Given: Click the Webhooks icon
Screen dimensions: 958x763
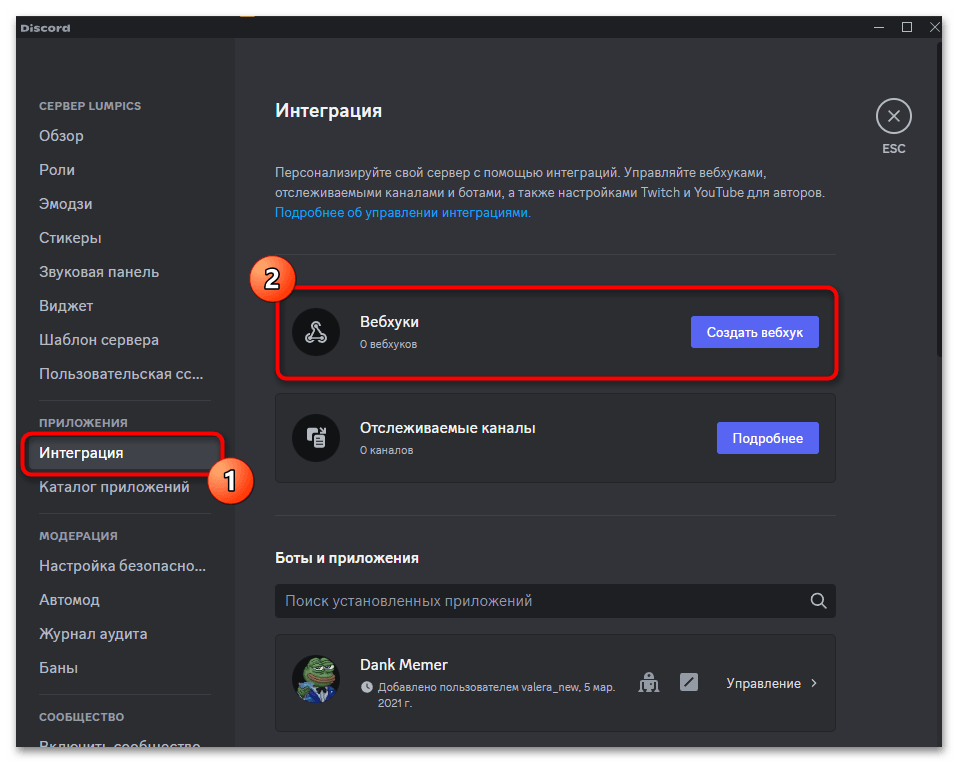Looking at the screenshot, I should (x=316, y=332).
